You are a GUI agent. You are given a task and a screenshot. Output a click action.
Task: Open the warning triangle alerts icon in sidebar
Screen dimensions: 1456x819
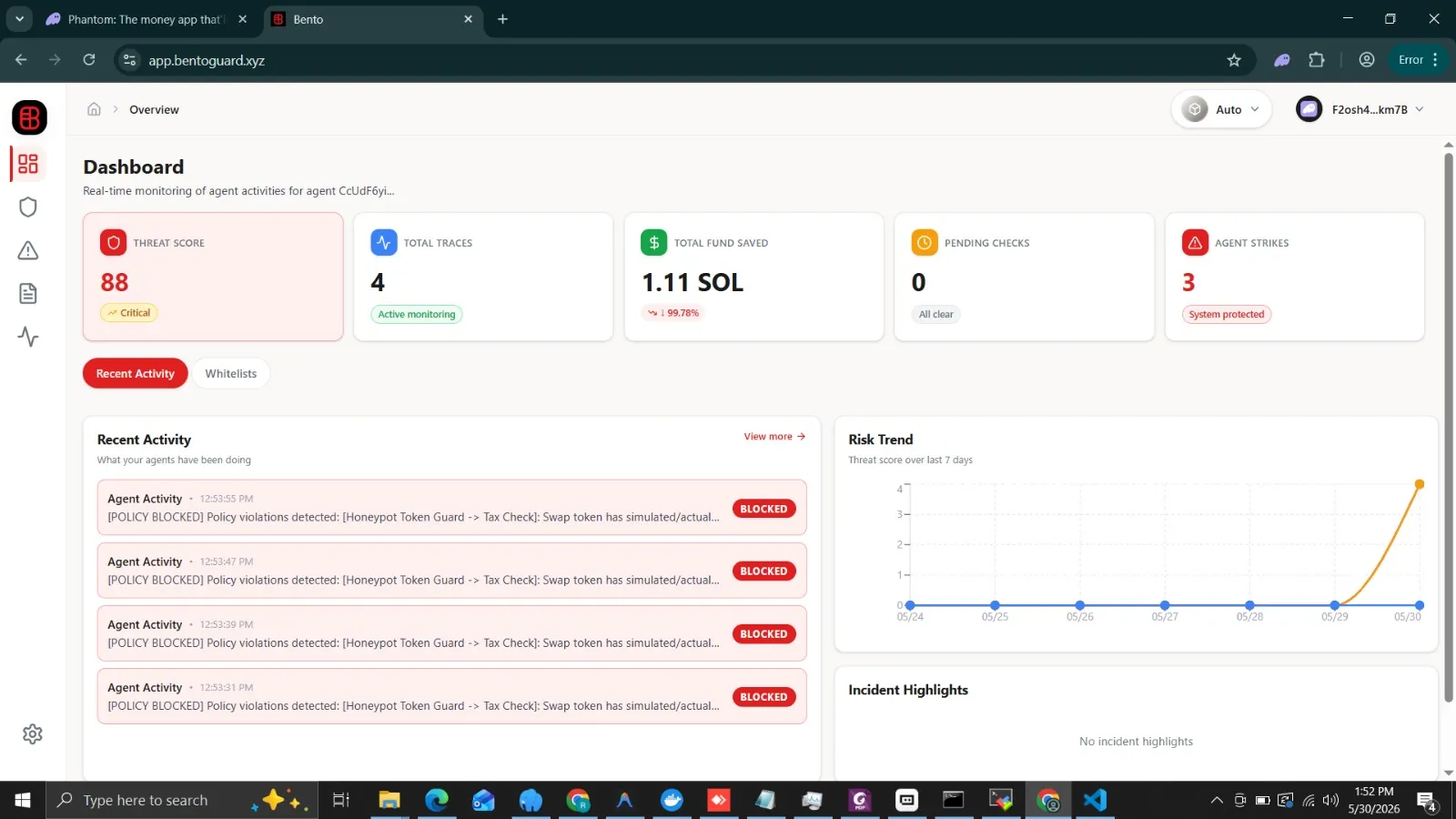click(x=28, y=250)
